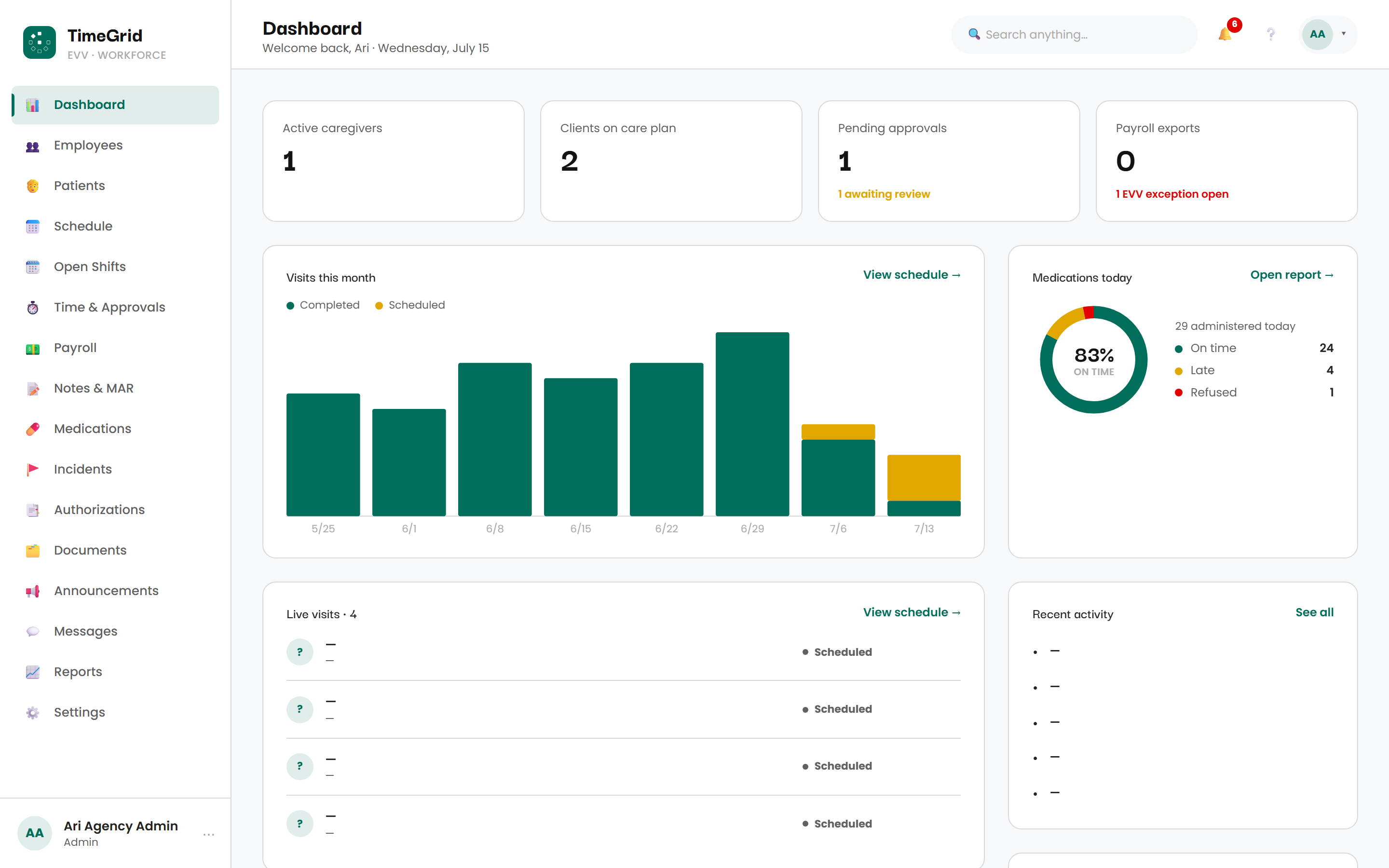This screenshot has height=868, width=1389.
Task: Click See all in Recent activity
Action: 1314,612
